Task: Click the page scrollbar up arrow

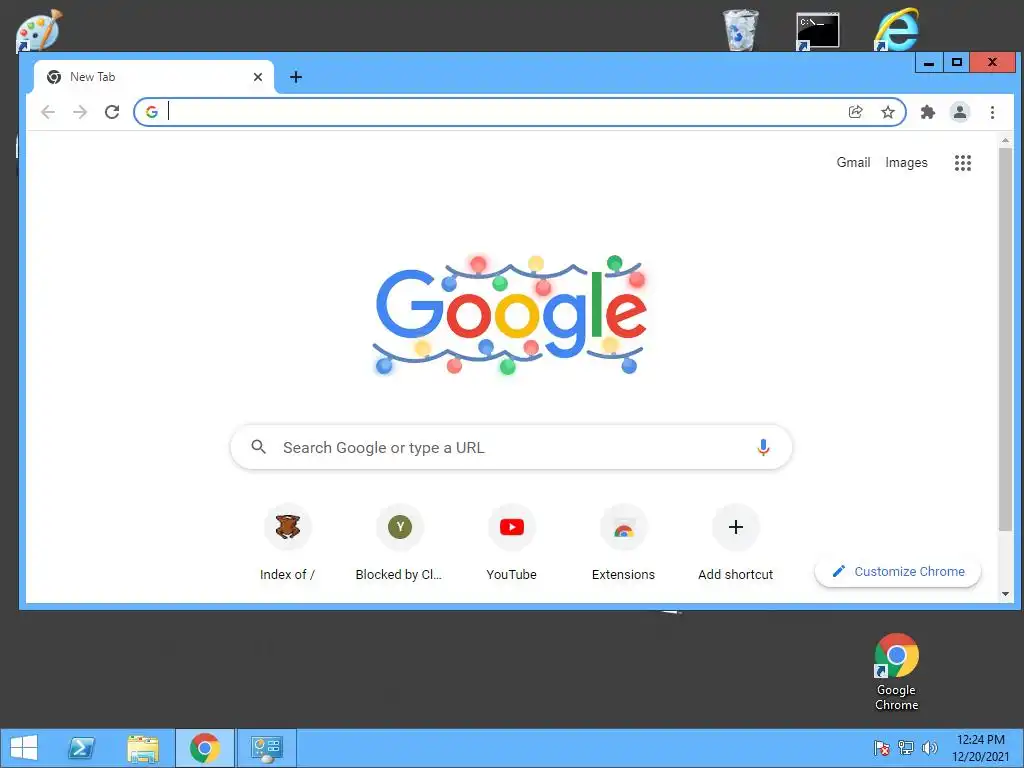Action: 1005,140
